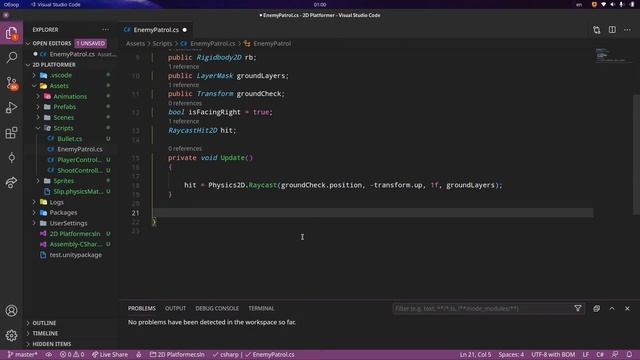Click LF end of line selector
Viewport: 640px width, 360px height.
pyautogui.click(x=586, y=354)
